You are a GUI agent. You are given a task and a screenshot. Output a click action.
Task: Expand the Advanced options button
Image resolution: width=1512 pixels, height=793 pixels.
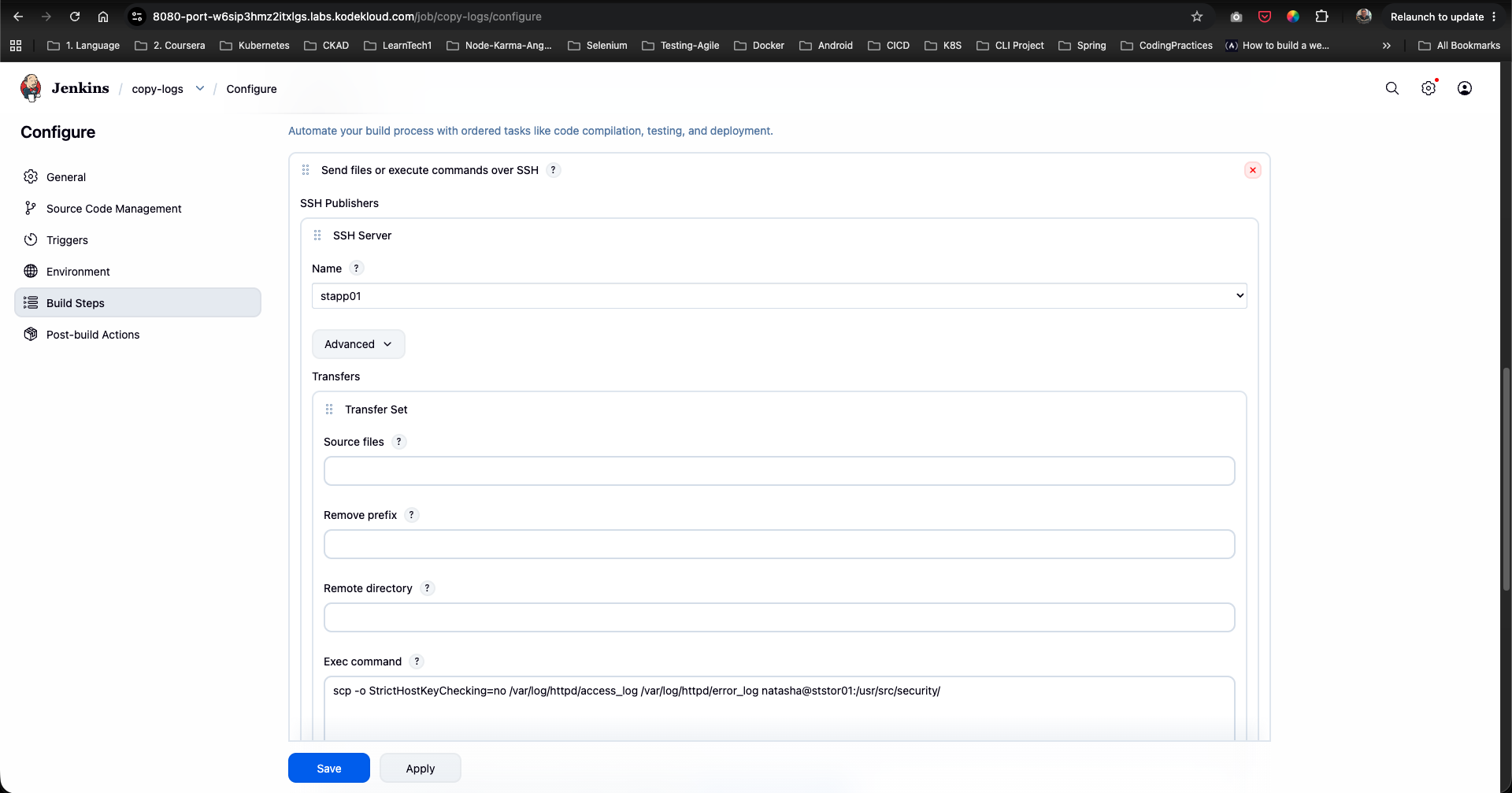[x=358, y=344]
